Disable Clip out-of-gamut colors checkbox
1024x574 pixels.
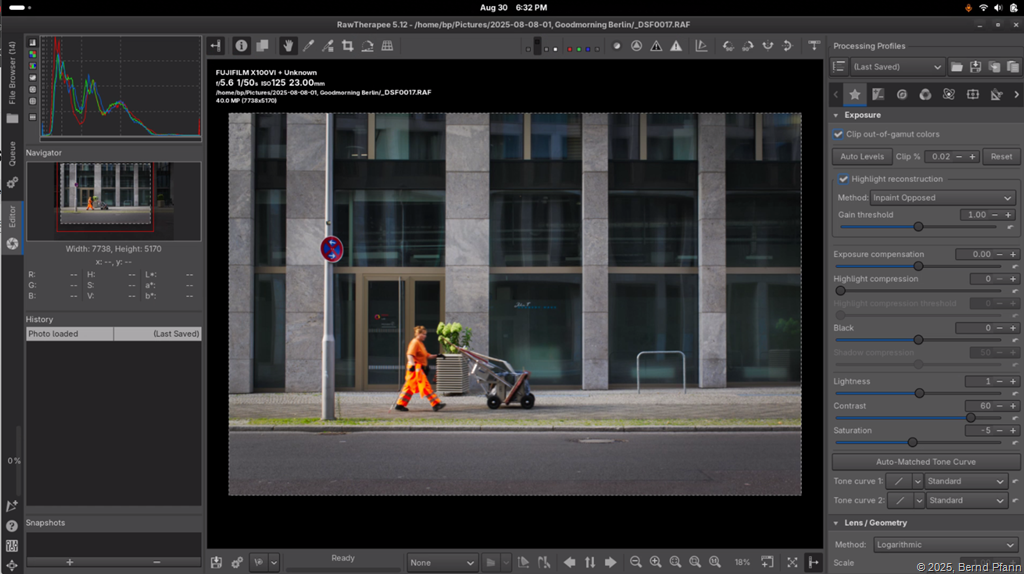coord(839,134)
